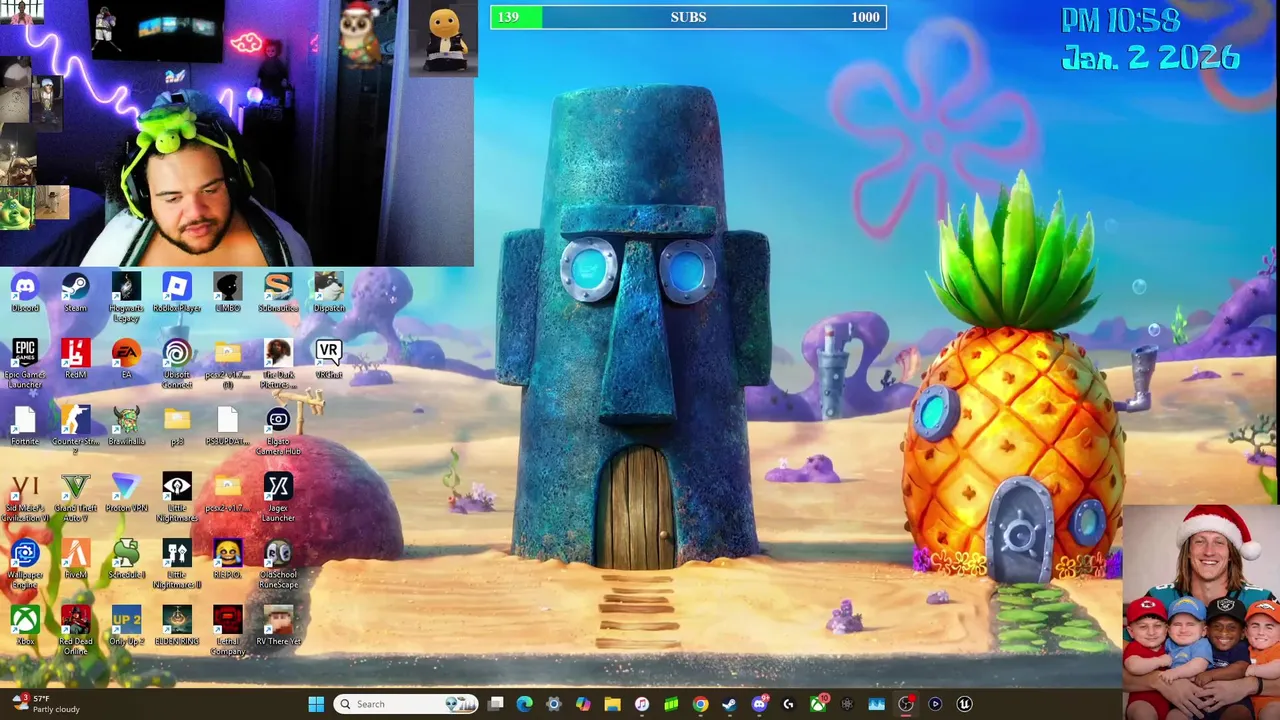Select the Ubisoft Connect shortcut
Viewport: 1280px width, 720px height.
point(176,363)
